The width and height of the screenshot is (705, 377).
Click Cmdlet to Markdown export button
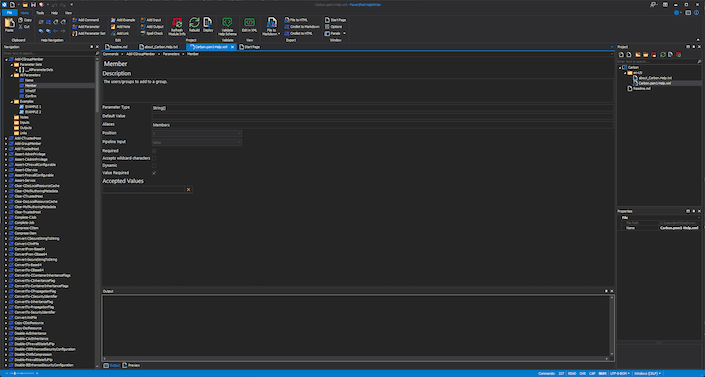(x=302, y=27)
